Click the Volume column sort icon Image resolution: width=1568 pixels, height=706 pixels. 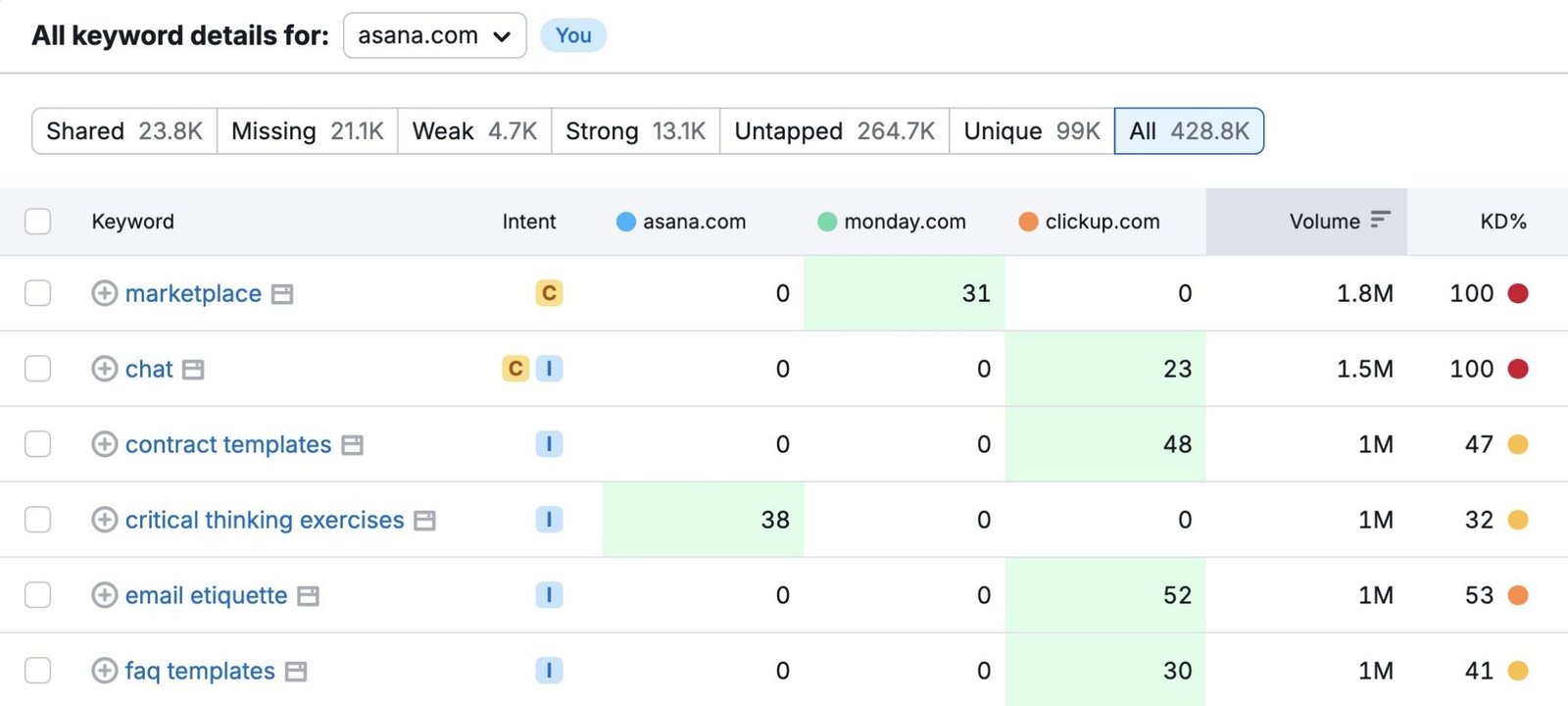point(1380,220)
